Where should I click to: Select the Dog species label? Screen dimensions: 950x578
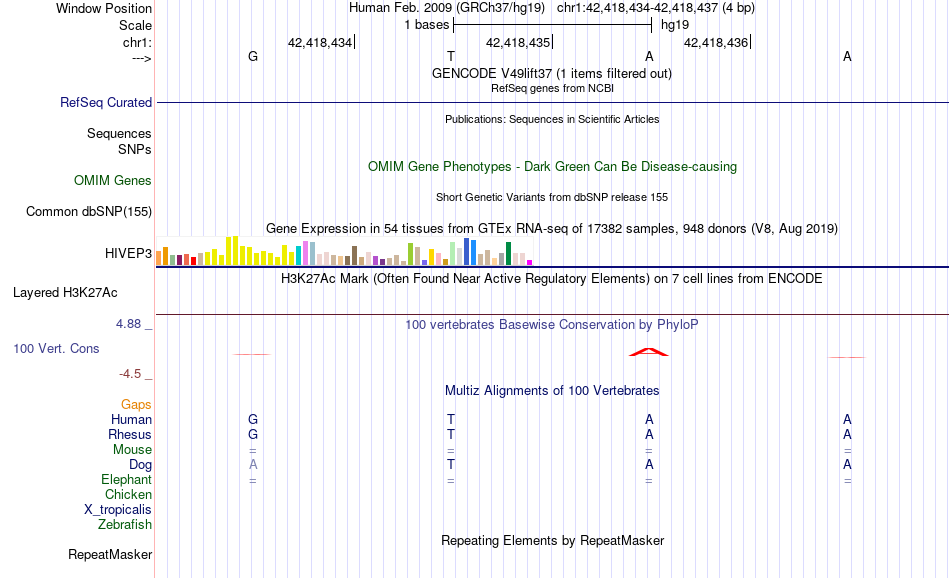tap(140, 465)
